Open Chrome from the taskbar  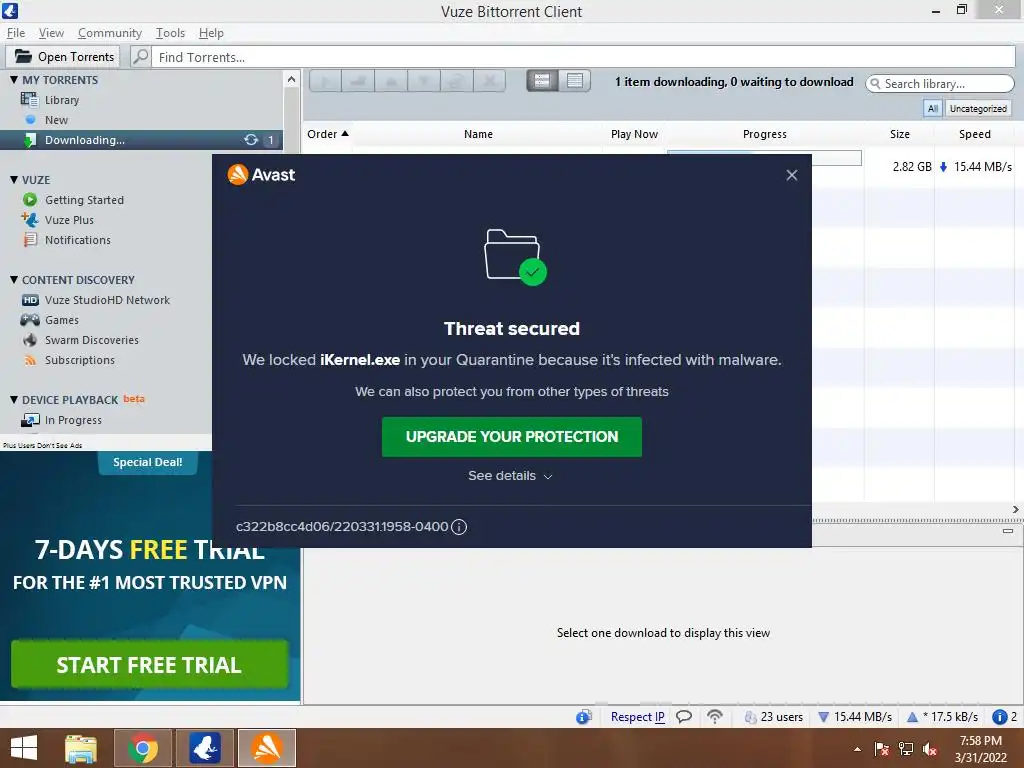pos(142,748)
